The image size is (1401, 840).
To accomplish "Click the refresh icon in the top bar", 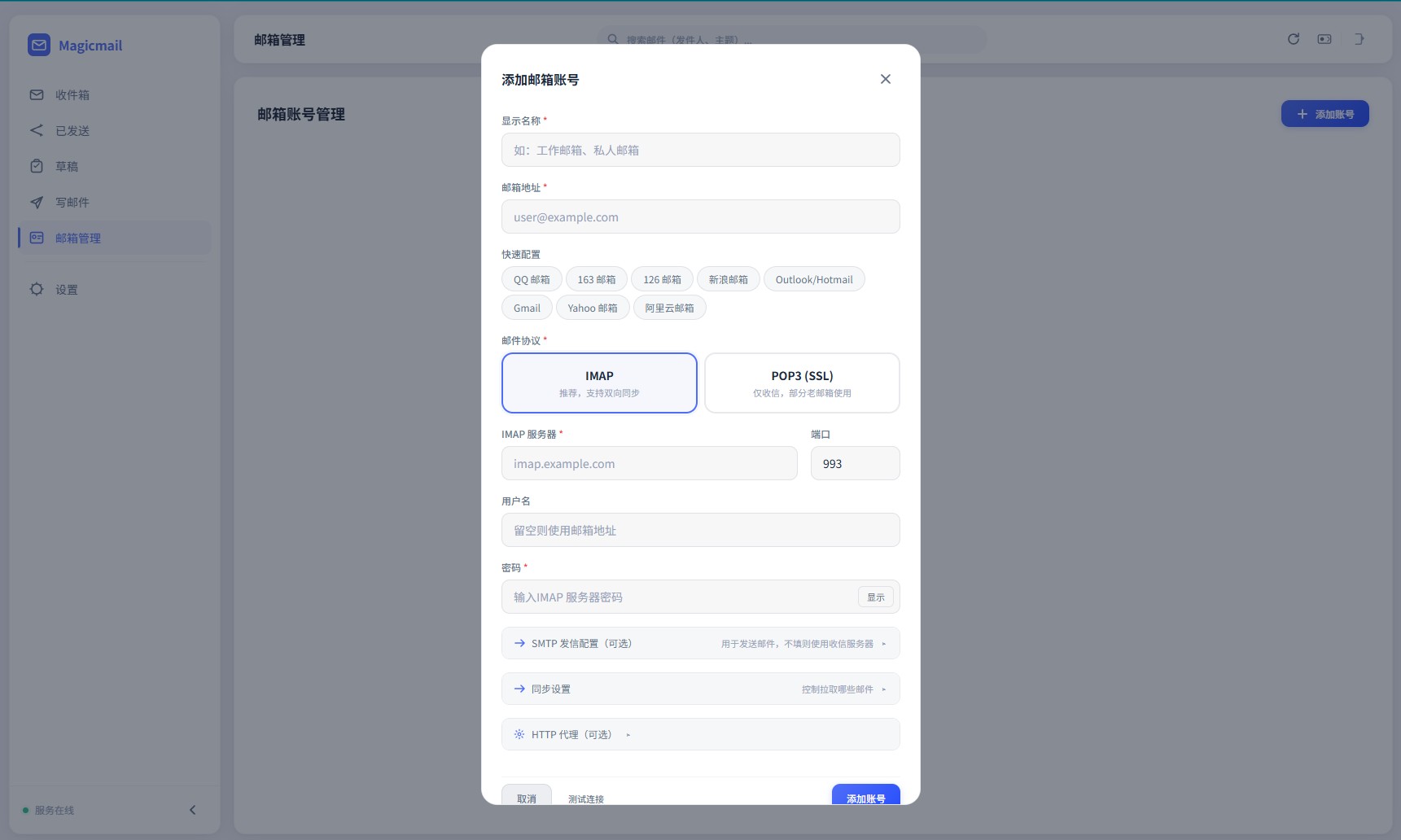I will [x=1294, y=39].
